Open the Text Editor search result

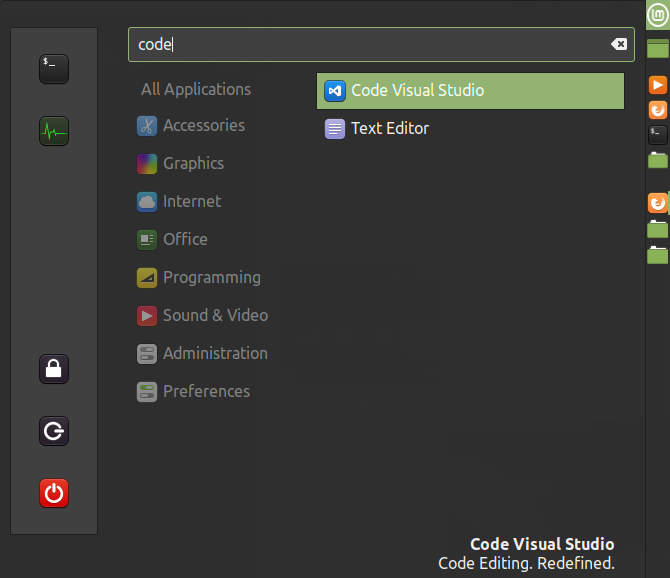coord(470,129)
